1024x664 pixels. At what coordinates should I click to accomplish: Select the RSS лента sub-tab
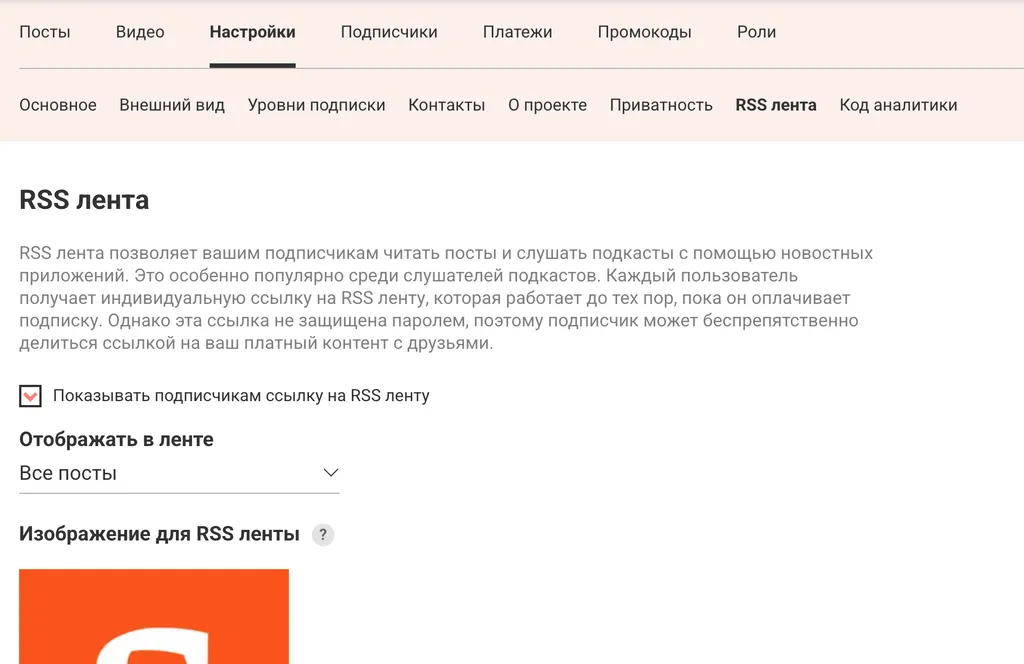point(775,105)
